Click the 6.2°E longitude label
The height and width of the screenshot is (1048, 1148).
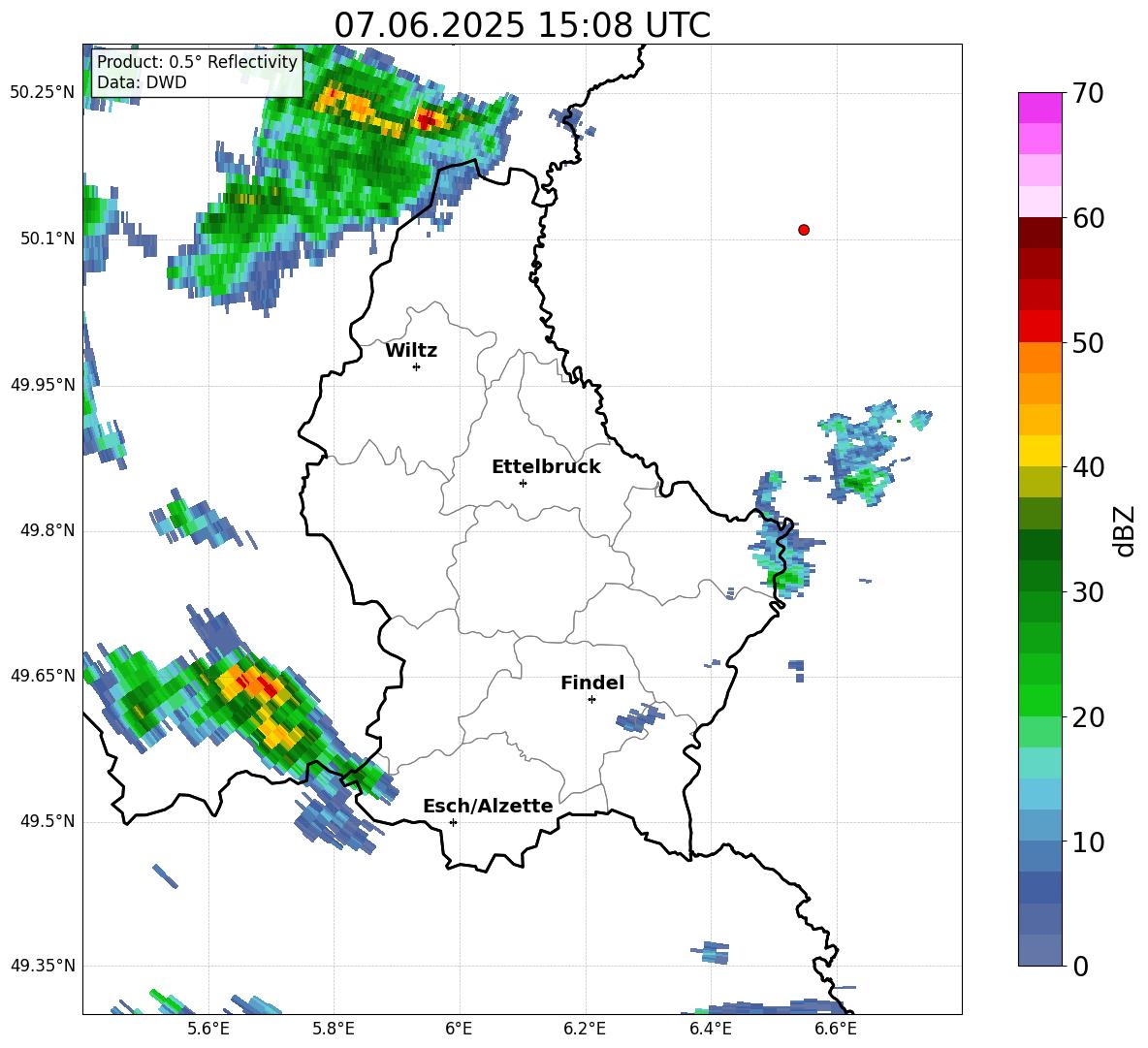[x=585, y=1029]
